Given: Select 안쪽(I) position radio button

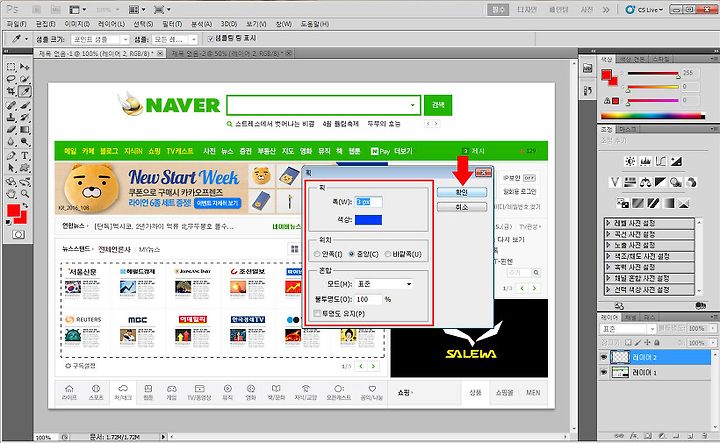Looking at the screenshot, I should click(317, 254).
